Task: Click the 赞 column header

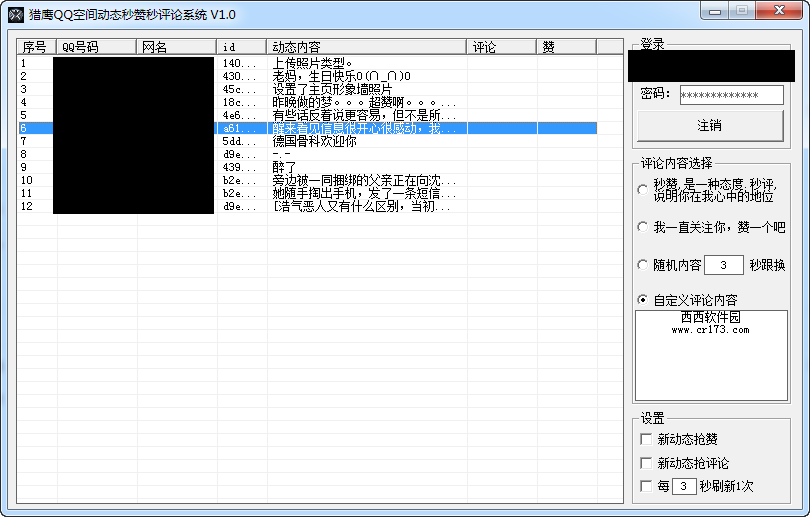Action: [567, 47]
